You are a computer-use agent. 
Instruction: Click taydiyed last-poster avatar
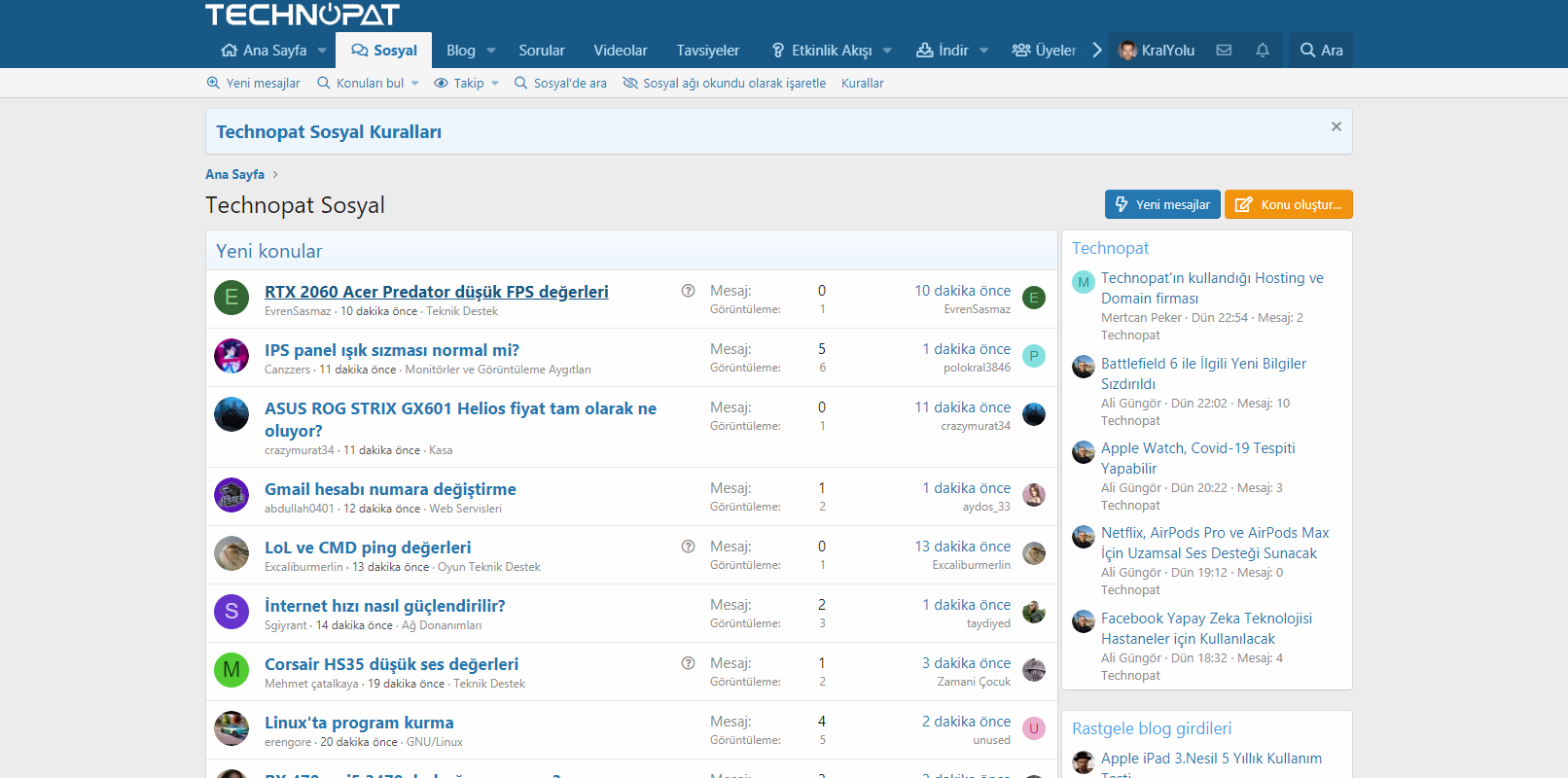1034,612
